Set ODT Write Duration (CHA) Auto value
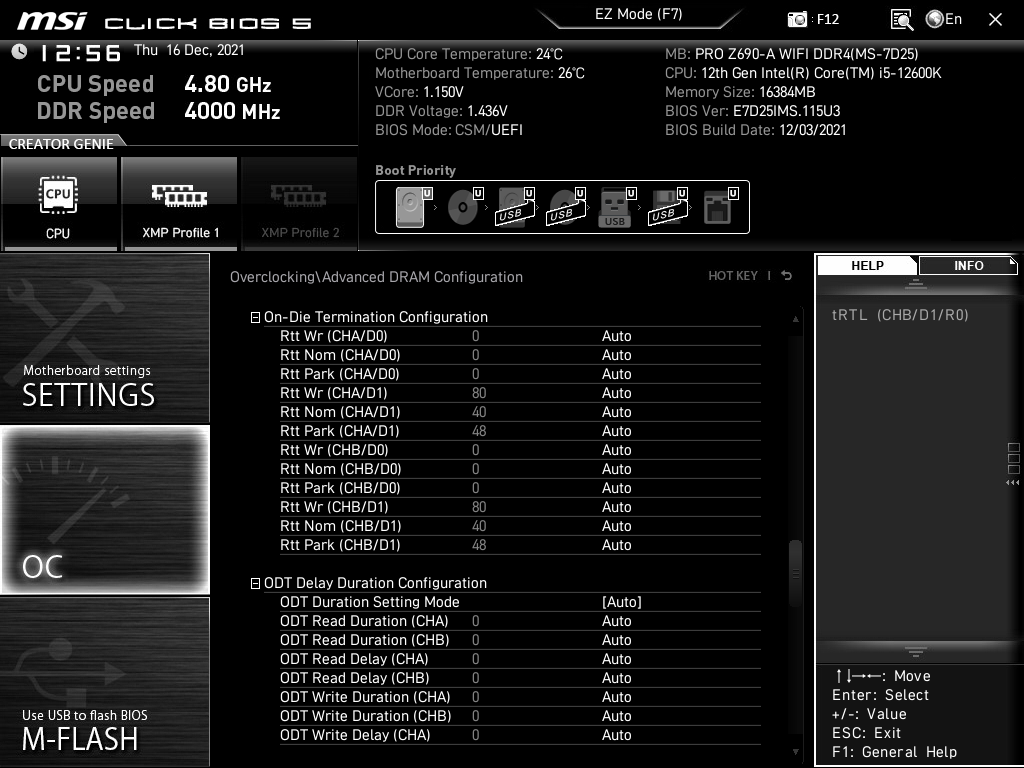Screen dimensions: 1024x768 coord(616,697)
